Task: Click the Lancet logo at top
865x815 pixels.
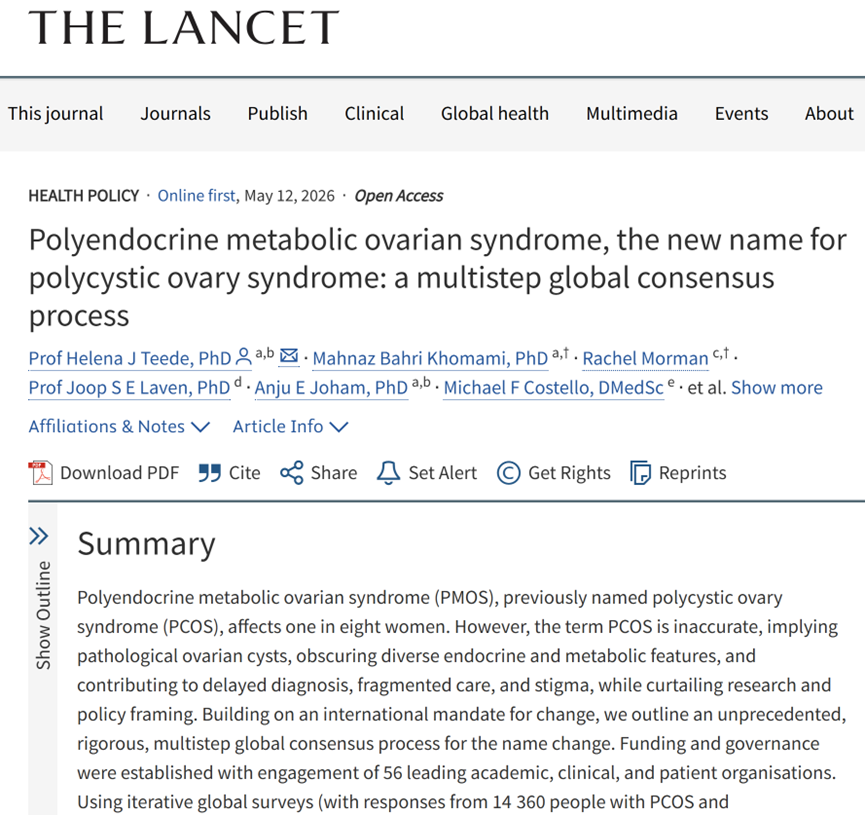Action: coord(184,27)
